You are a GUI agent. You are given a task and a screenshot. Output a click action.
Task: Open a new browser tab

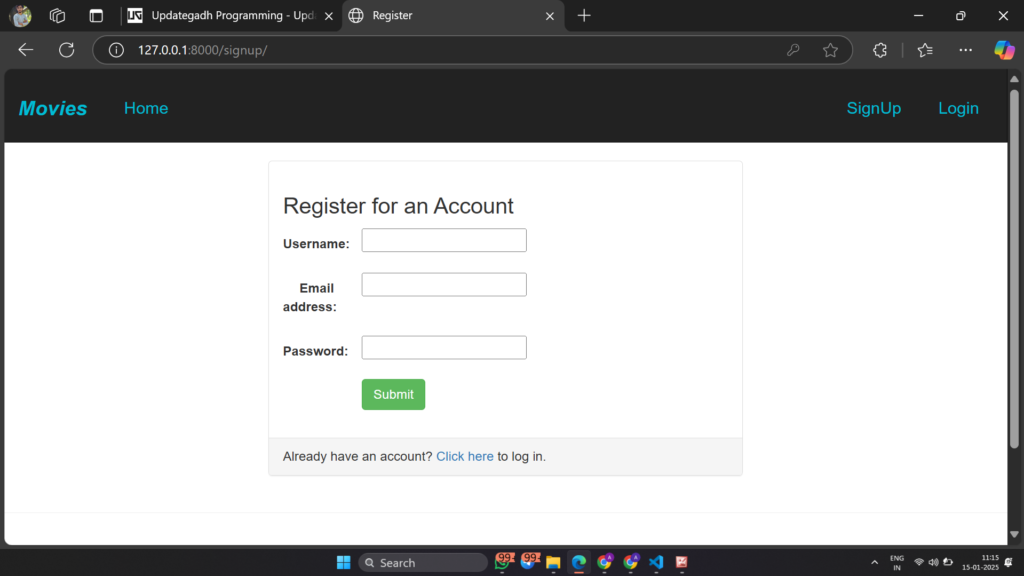coord(584,16)
